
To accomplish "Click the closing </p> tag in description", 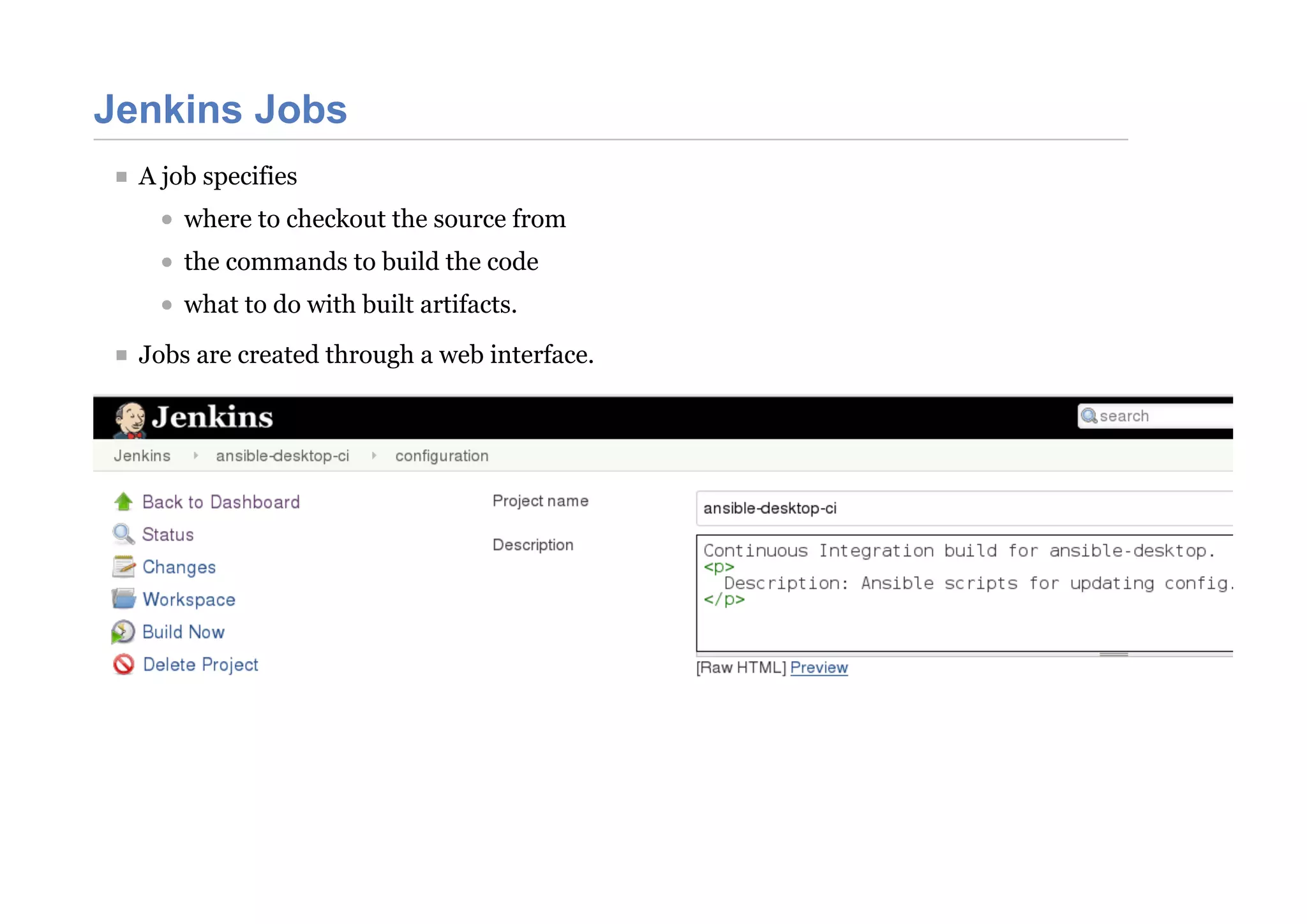I will 724,600.
